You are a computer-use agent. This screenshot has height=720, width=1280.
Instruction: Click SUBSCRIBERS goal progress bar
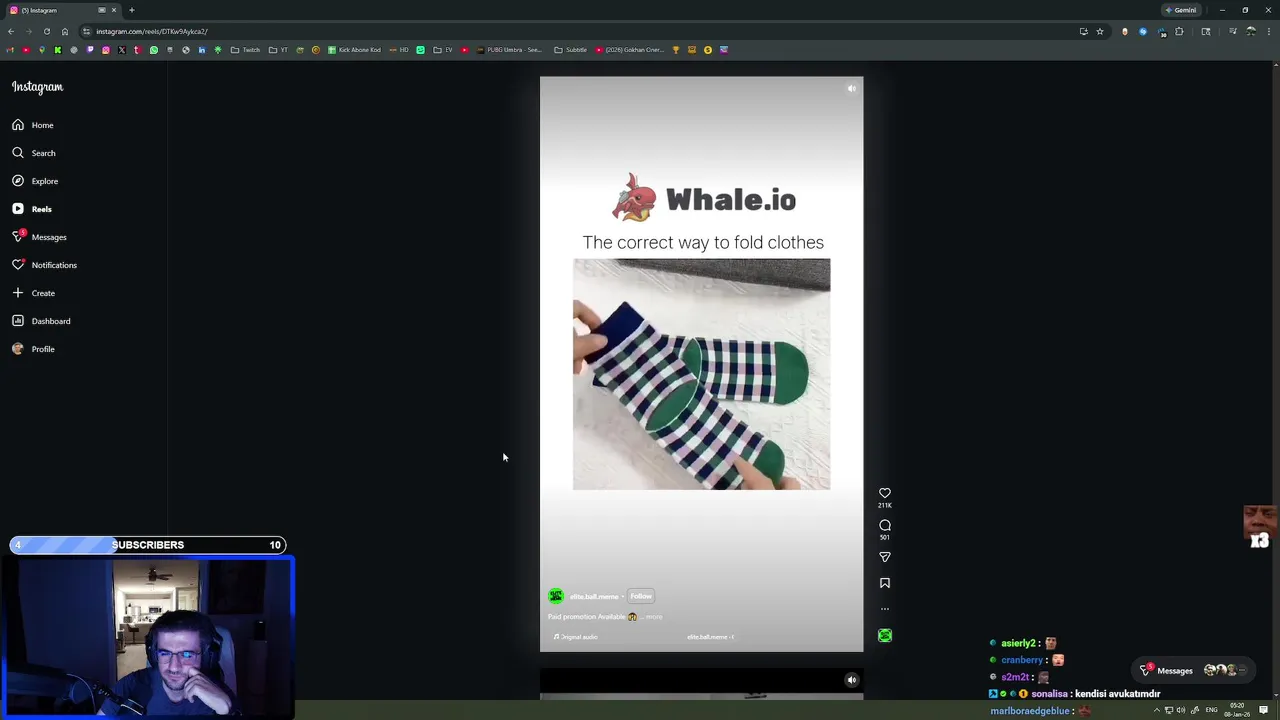[x=148, y=545]
